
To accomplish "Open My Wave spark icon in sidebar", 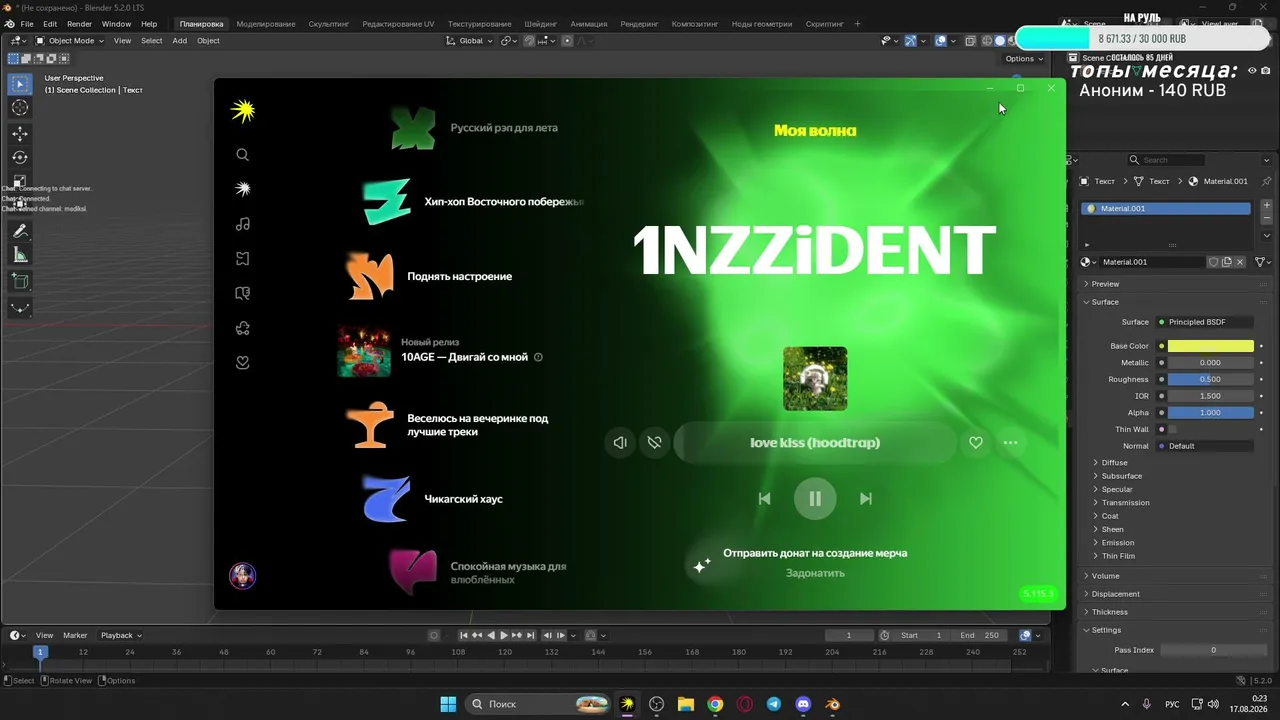I will coord(242,189).
